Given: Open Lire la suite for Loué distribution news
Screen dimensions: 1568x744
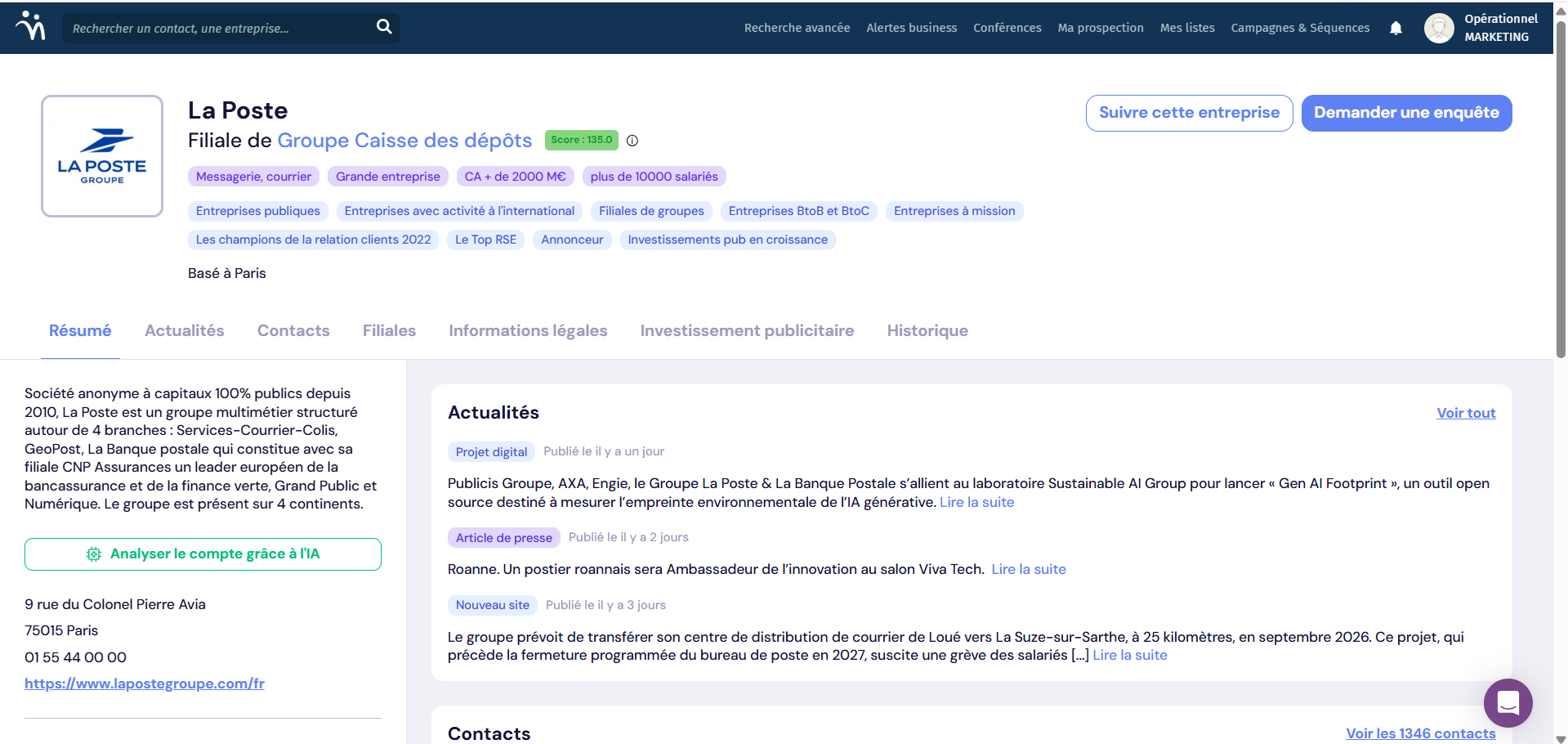Looking at the screenshot, I should coord(1130,655).
